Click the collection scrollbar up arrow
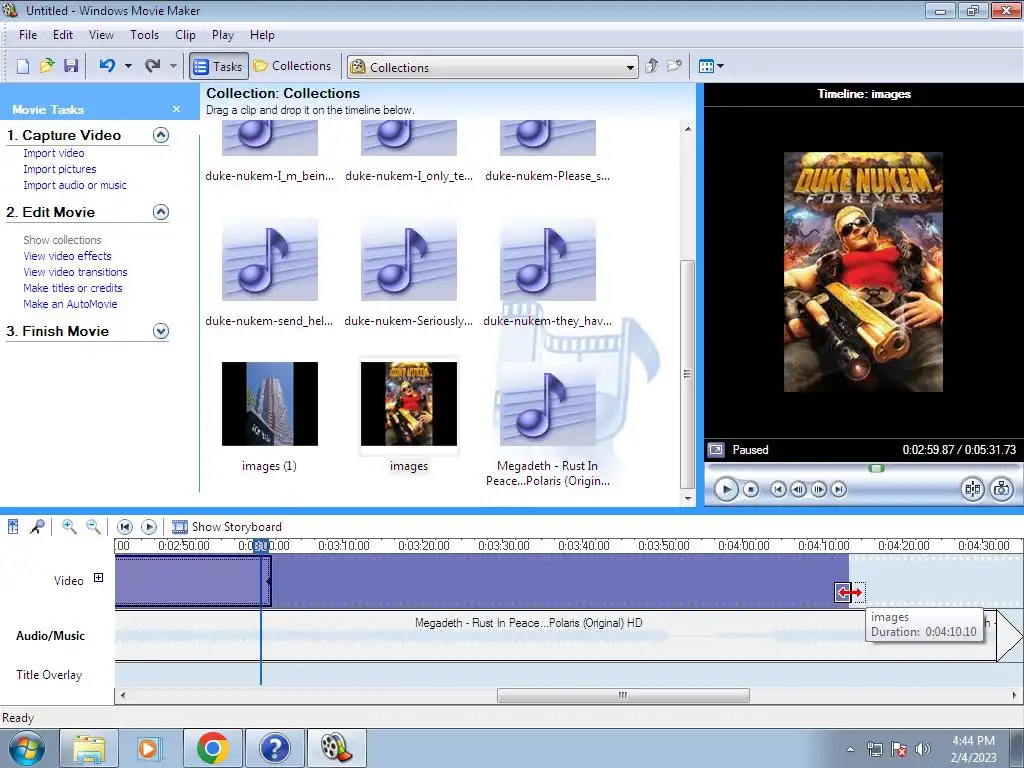The image size is (1024, 768). [688, 129]
